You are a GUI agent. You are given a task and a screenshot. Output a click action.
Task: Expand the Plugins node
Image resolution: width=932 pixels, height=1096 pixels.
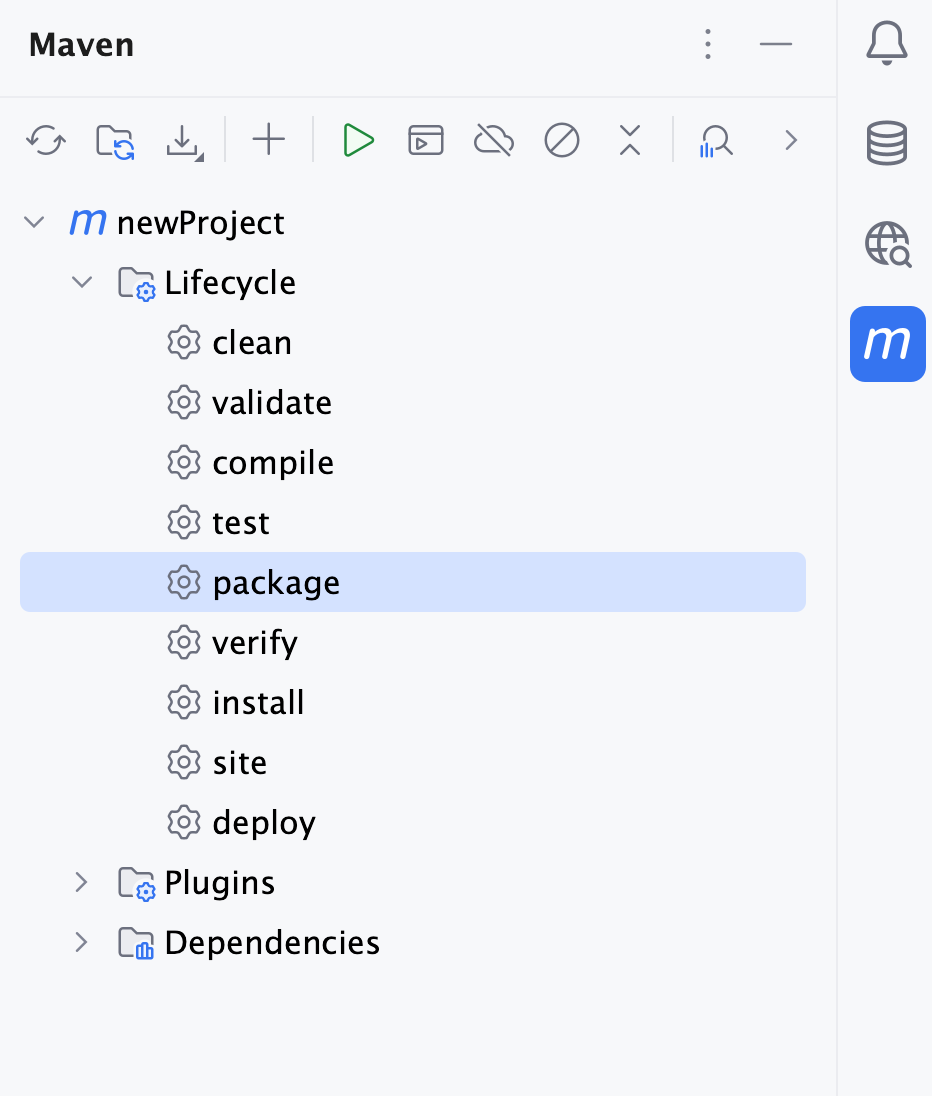[82, 882]
